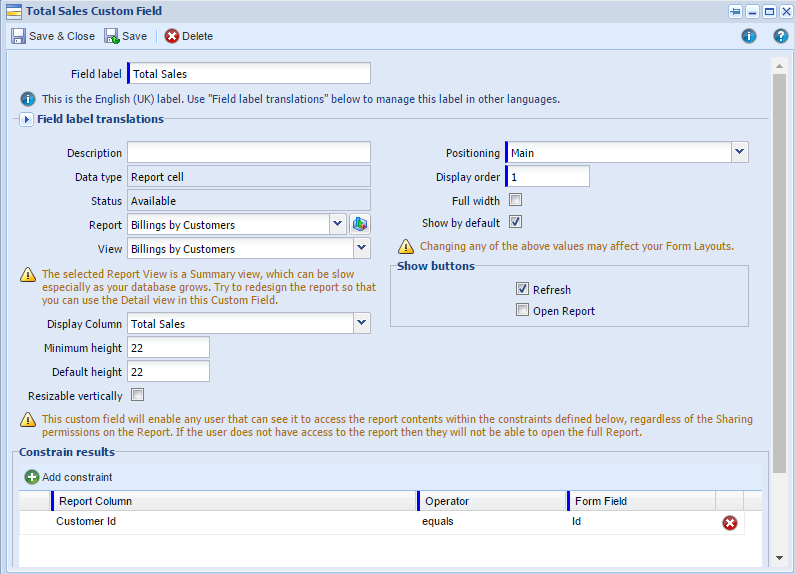Click into the Description text field
The height and width of the screenshot is (574, 796).
[x=249, y=153]
